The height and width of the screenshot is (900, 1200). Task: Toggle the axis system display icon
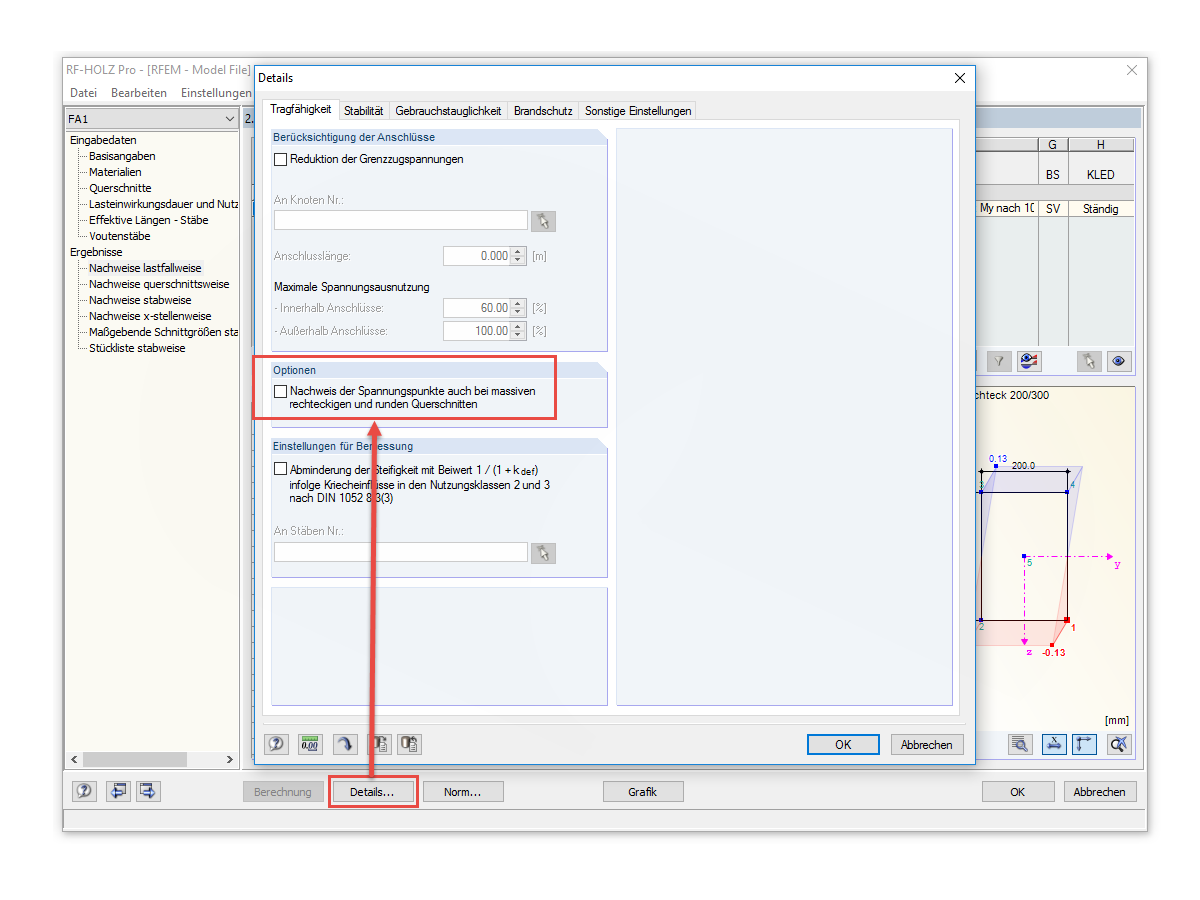click(1085, 744)
